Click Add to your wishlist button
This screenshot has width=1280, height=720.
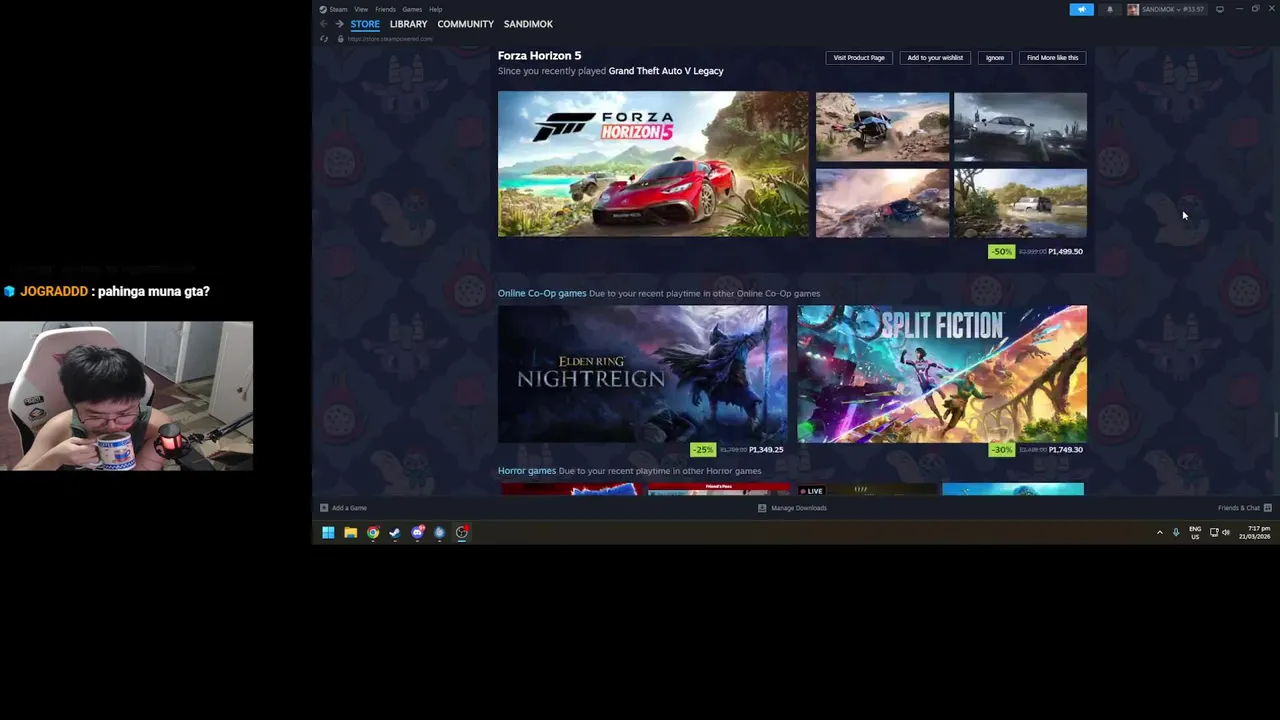[x=935, y=58]
